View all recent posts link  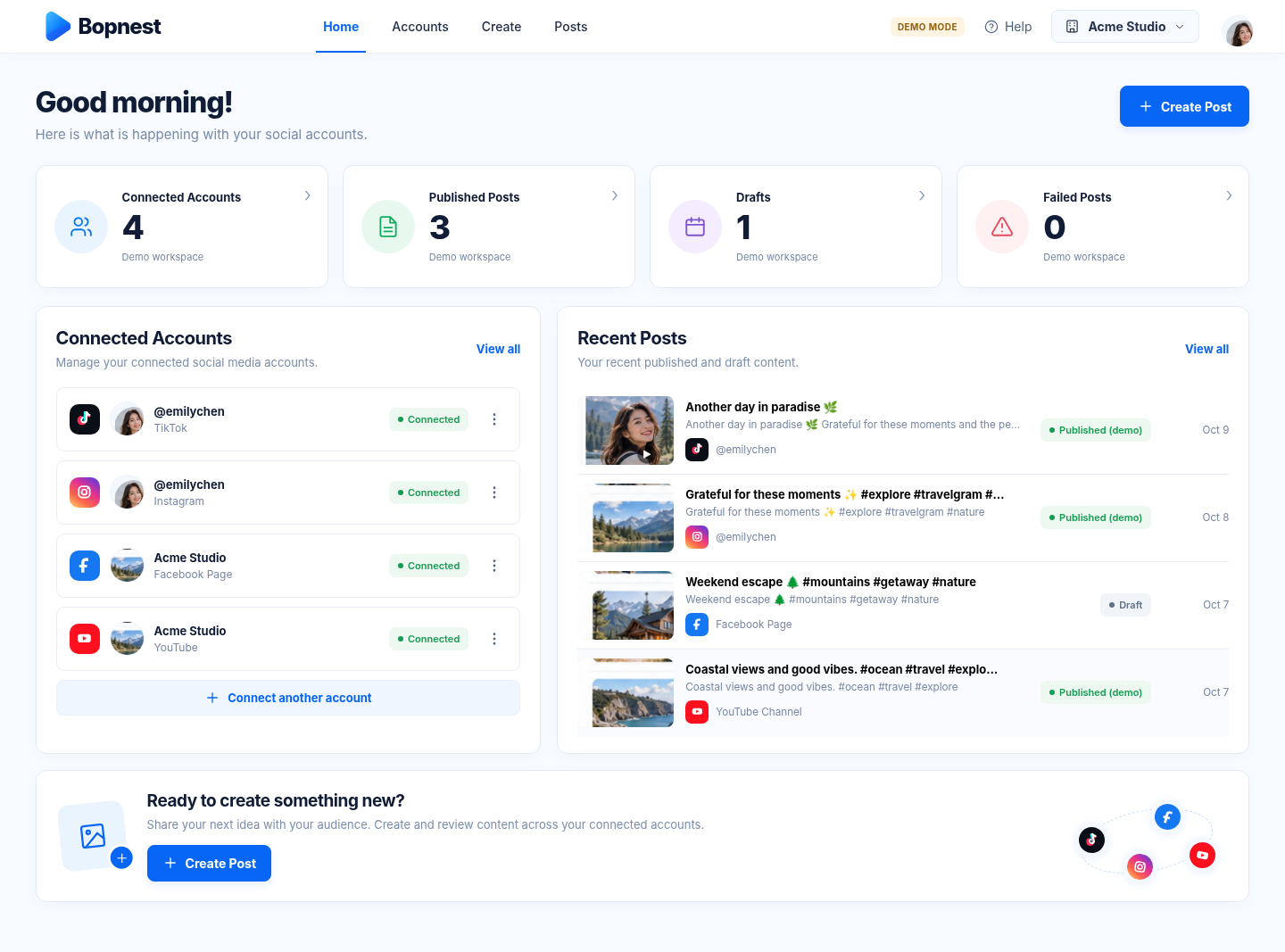1206,349
